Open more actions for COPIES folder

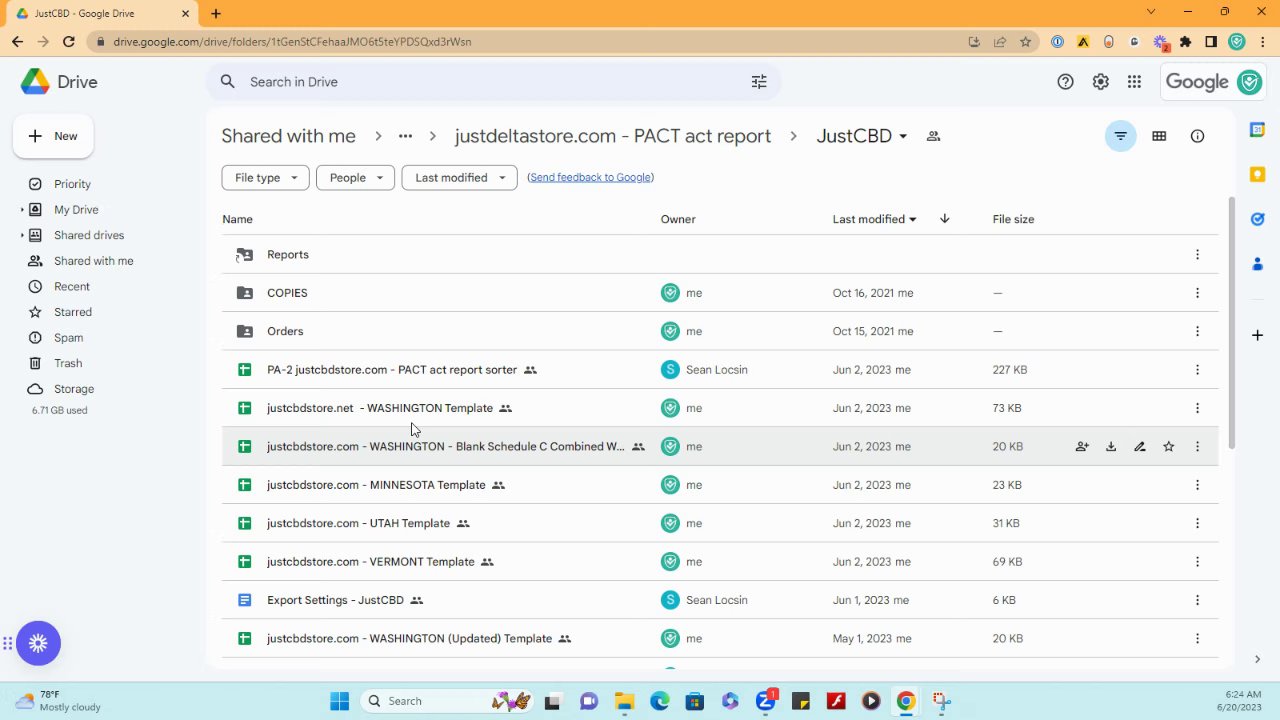click(x=1197, y=293)
